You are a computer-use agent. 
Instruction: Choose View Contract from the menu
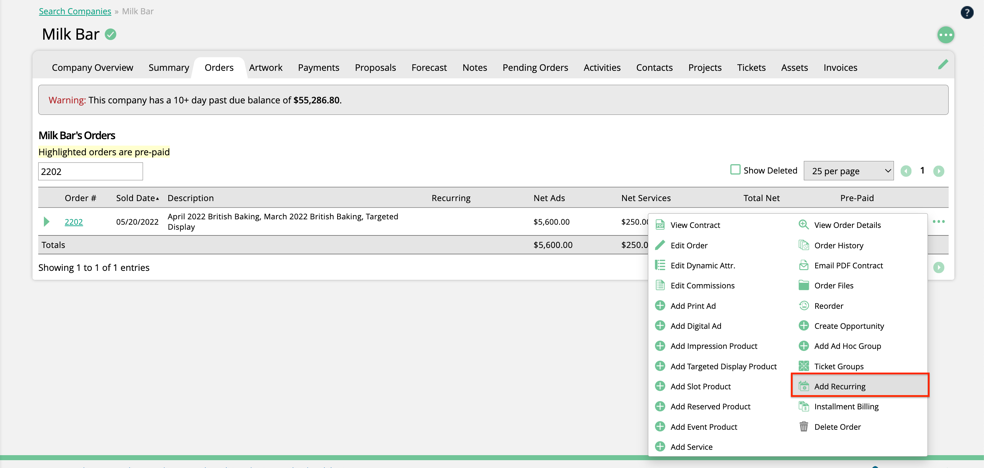(x=695, y=225)
